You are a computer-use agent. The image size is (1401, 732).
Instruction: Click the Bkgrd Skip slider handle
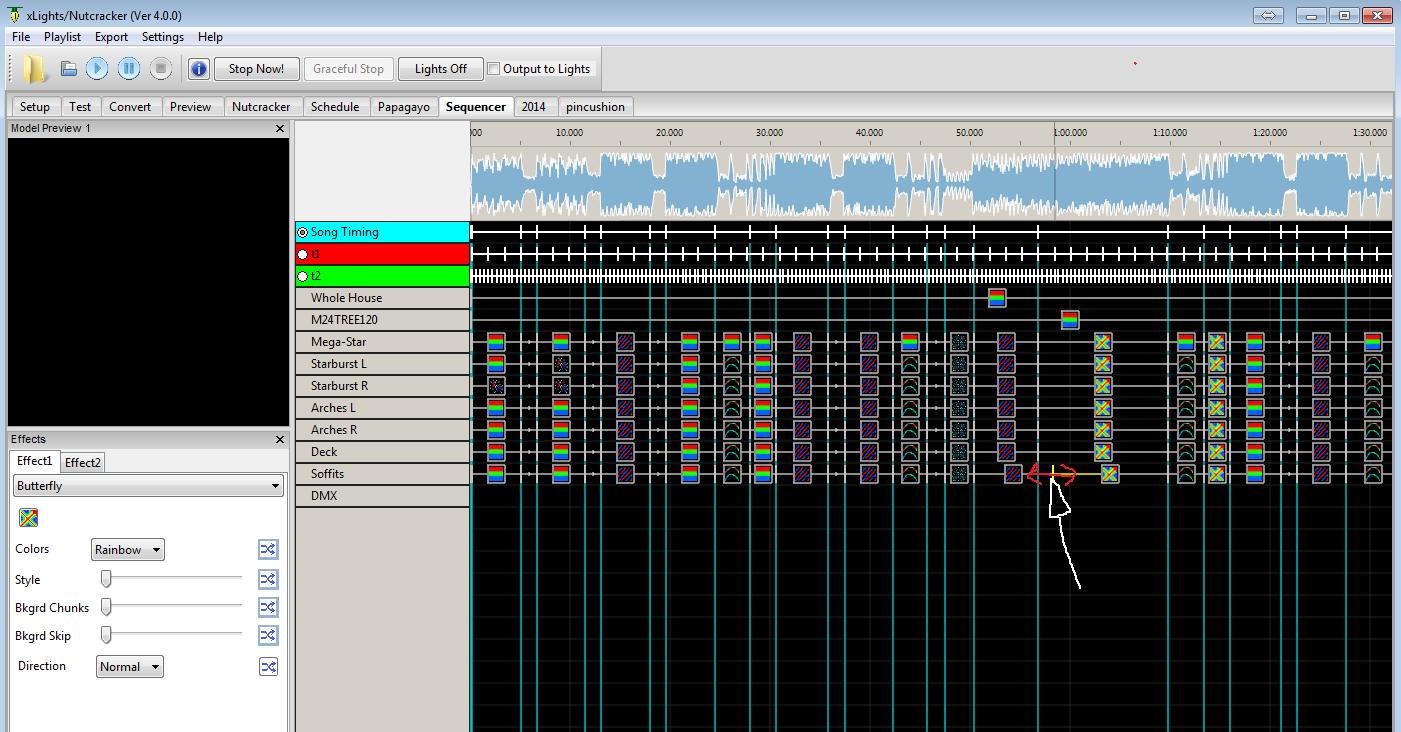tap(106, 635)
